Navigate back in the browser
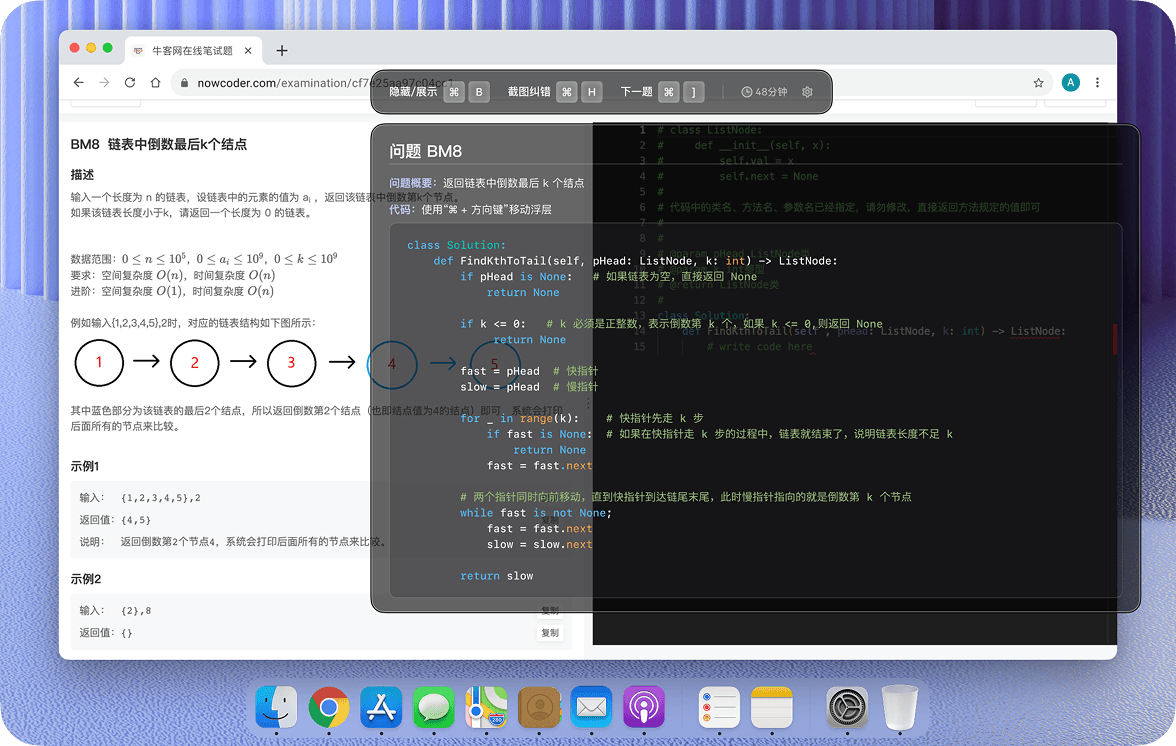 pyautogui.click(x=78, y=83)
